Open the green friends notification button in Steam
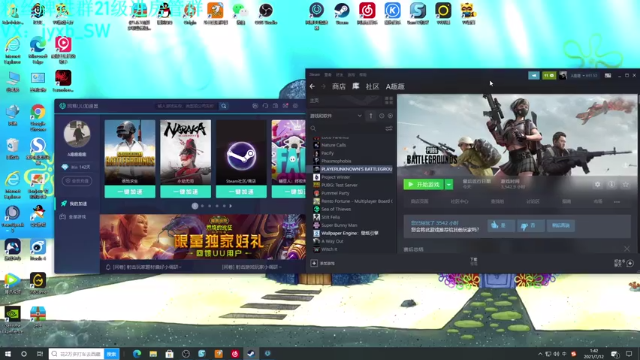Viewport: 640px width, 360px height. (549, 76)
